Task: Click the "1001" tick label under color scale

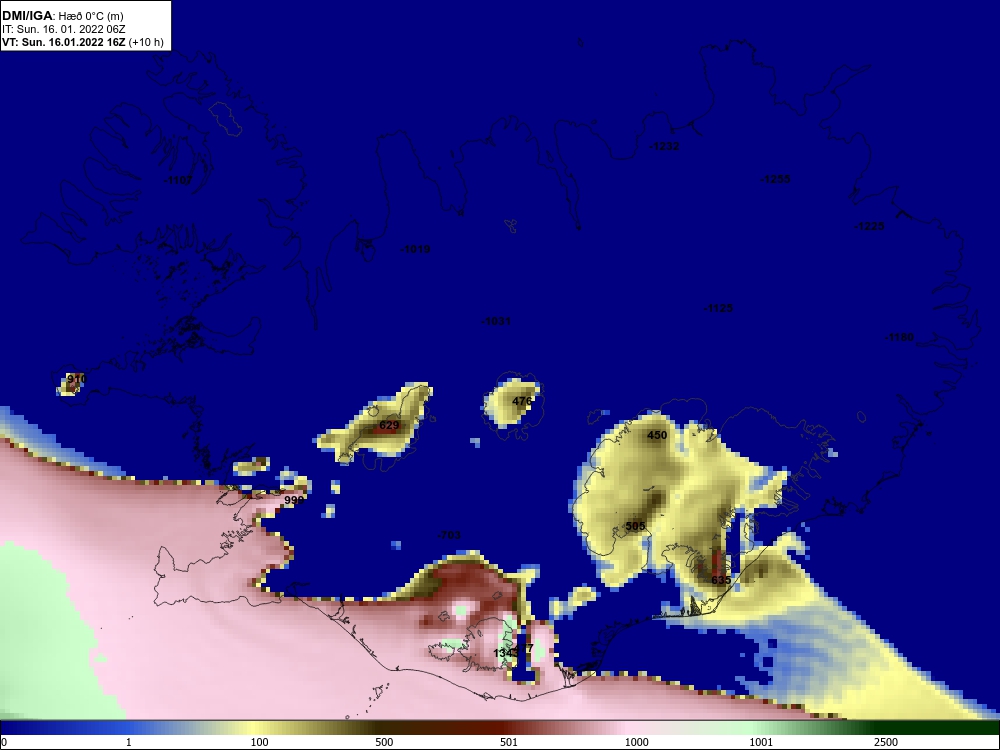Action: coord(761,743)
